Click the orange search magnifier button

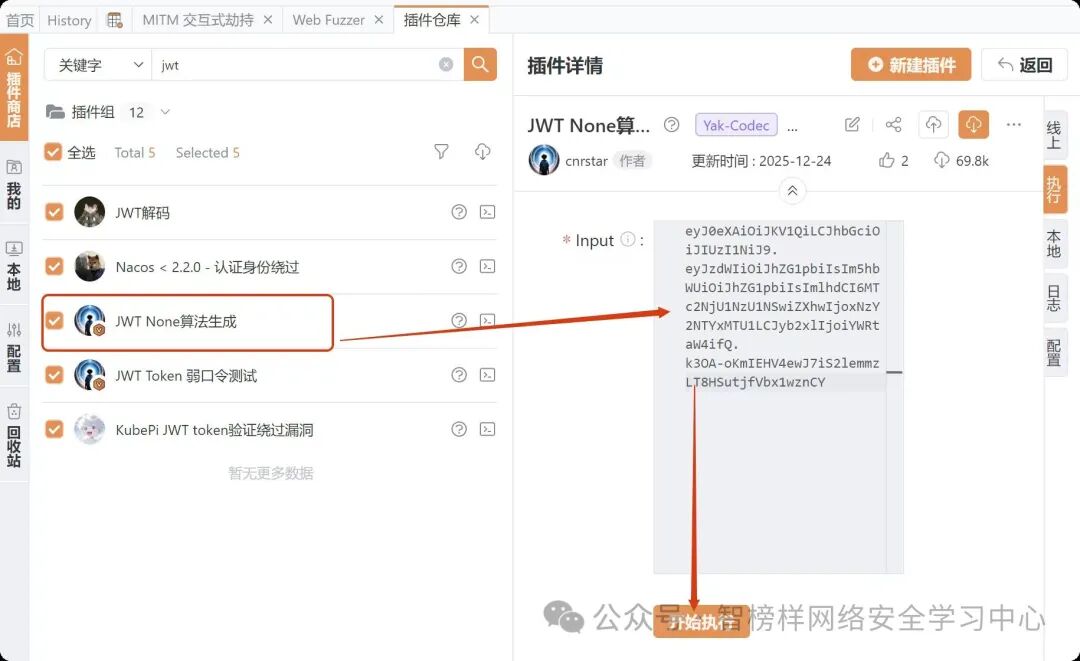tap(480, 65)
